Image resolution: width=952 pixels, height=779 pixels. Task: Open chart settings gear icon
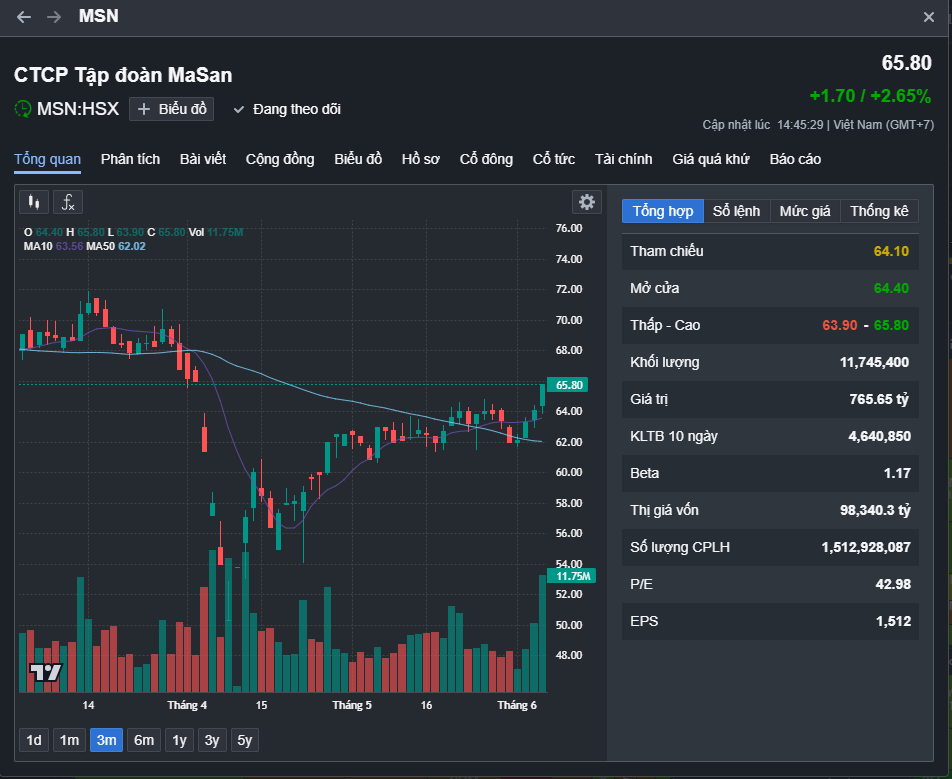coord(587,202)
